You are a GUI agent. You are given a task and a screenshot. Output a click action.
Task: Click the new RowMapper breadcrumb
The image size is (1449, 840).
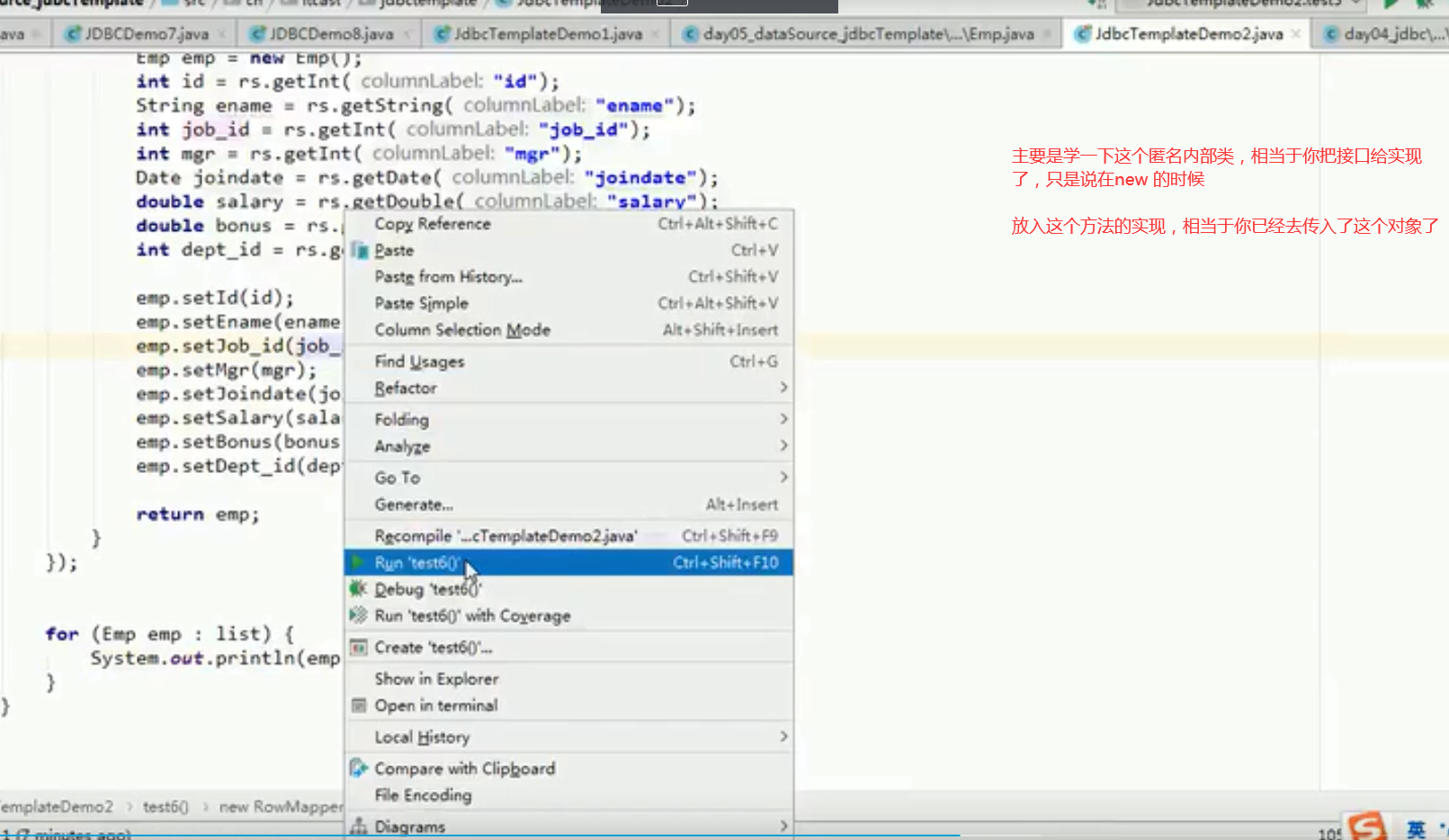click(x=282, y=807)
